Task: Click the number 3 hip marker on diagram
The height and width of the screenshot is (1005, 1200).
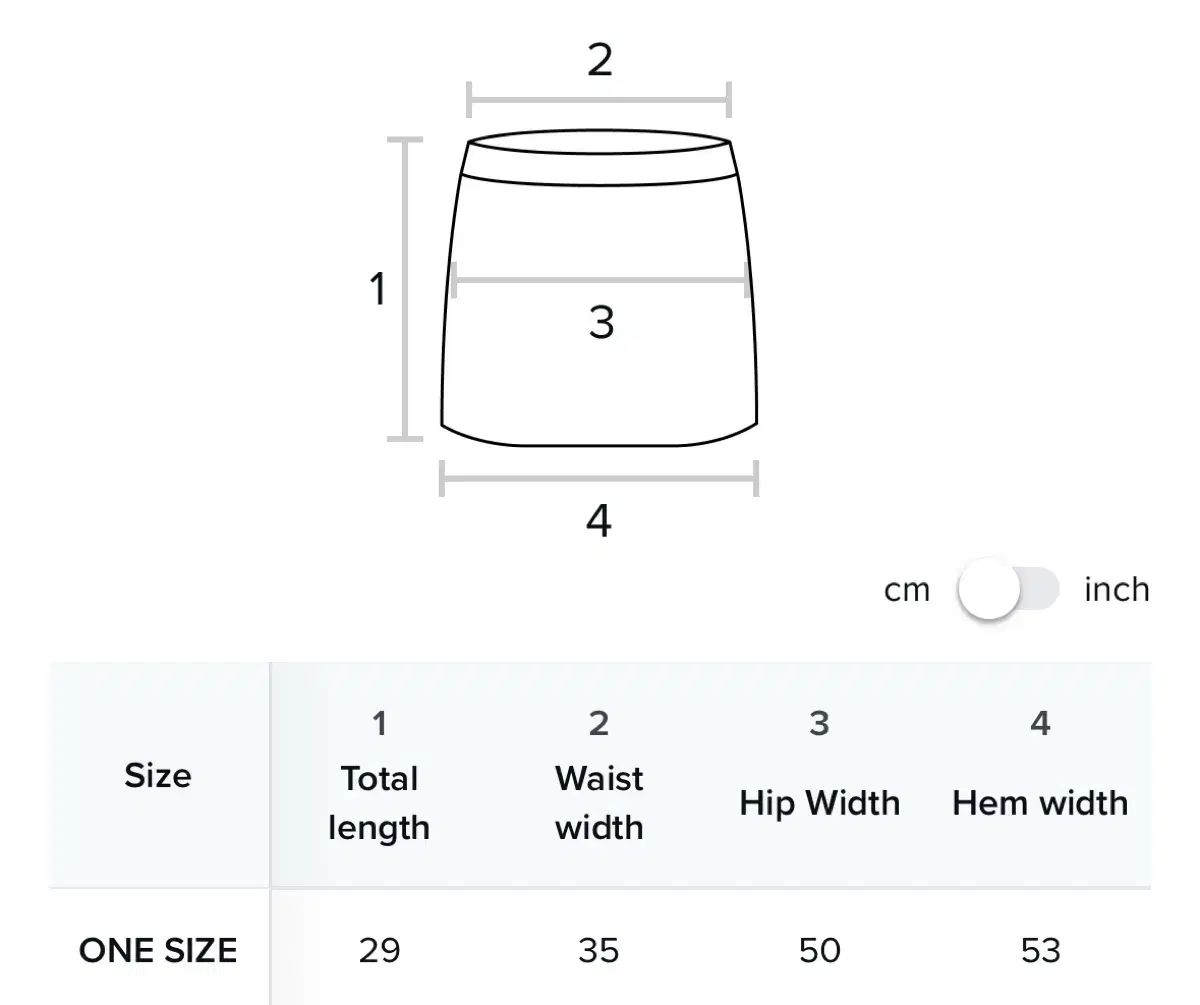Action: 600,322
